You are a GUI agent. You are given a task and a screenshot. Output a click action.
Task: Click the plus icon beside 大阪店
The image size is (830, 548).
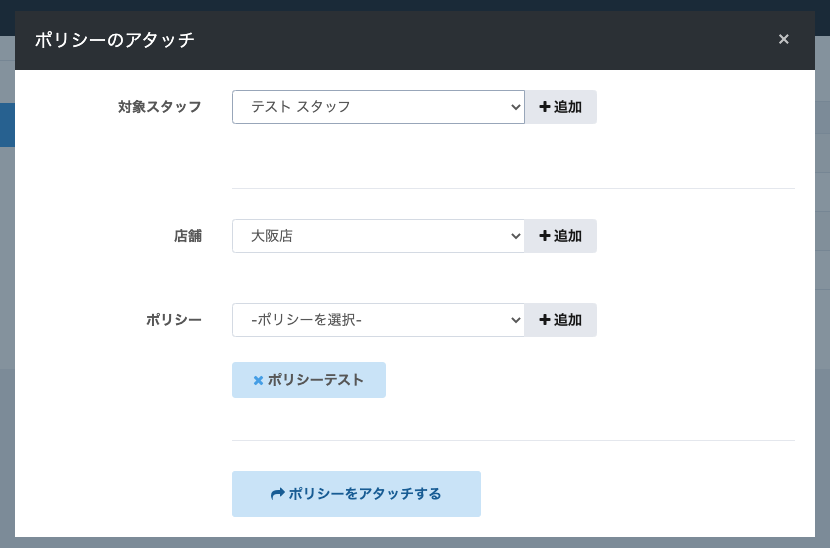point(545,236)
